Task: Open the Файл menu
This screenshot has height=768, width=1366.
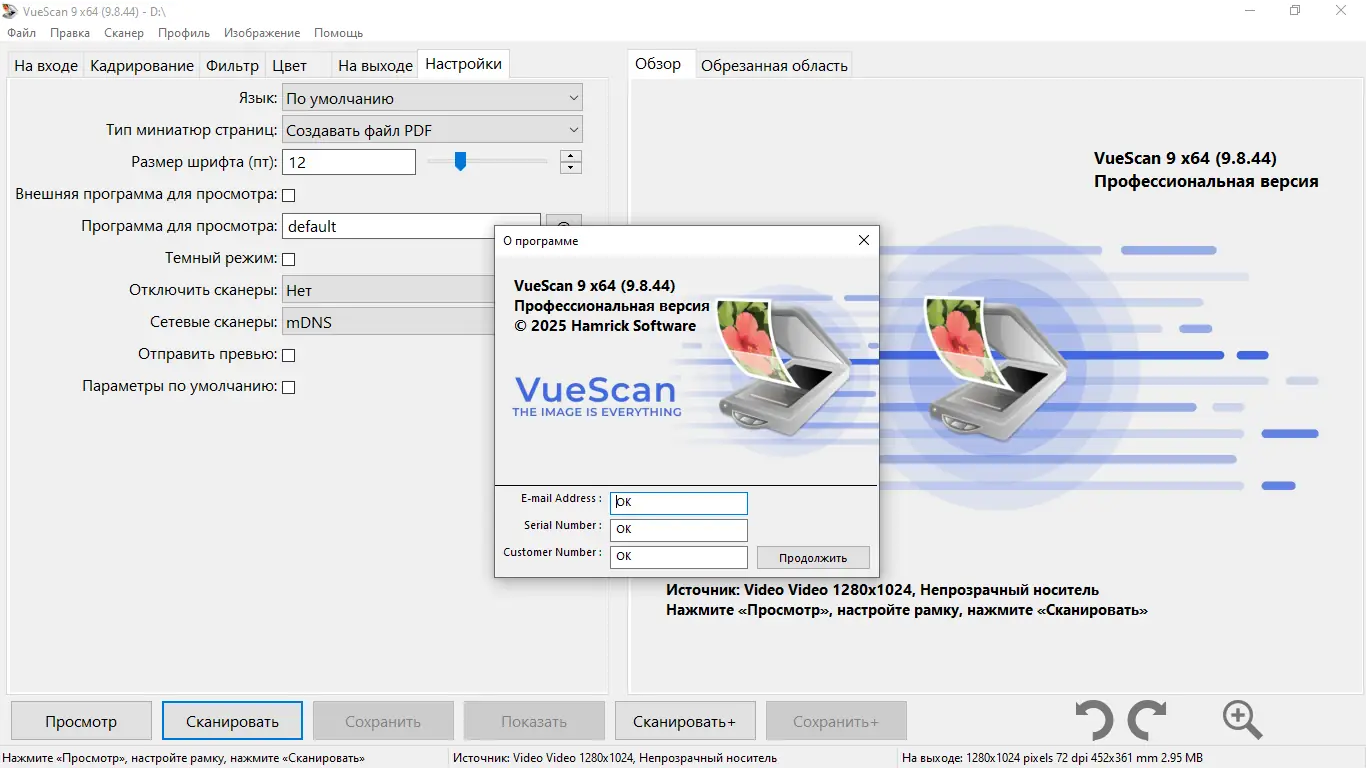Action: pos(21,33)
